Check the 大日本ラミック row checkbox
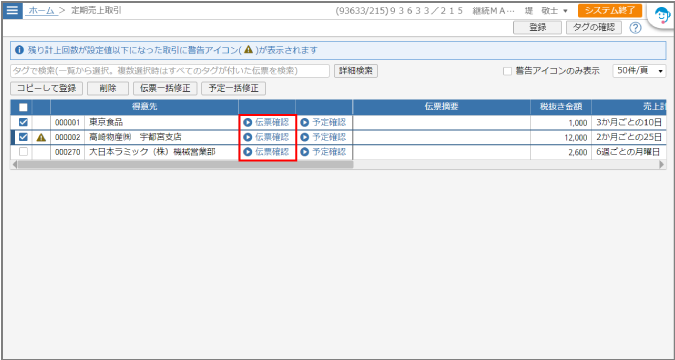The image size is (675, 360). coord(23,152)
